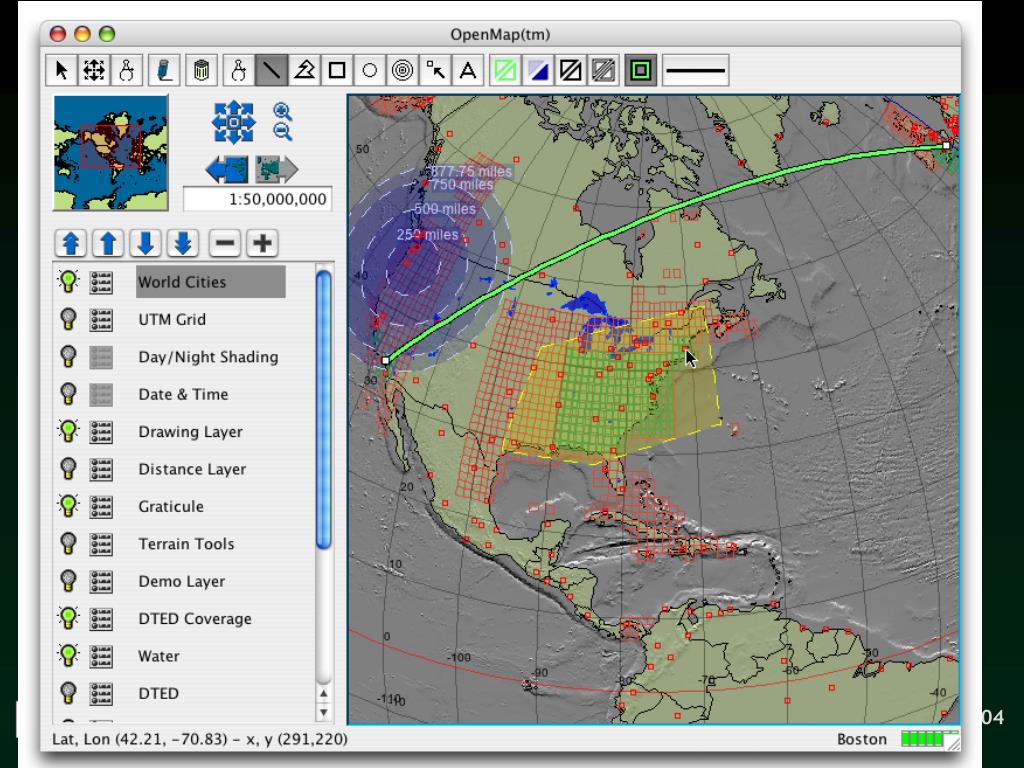Click the figure icon left of the line tool
The width and height of the screenshot is (1024, 768).
(x=238, y=70)
